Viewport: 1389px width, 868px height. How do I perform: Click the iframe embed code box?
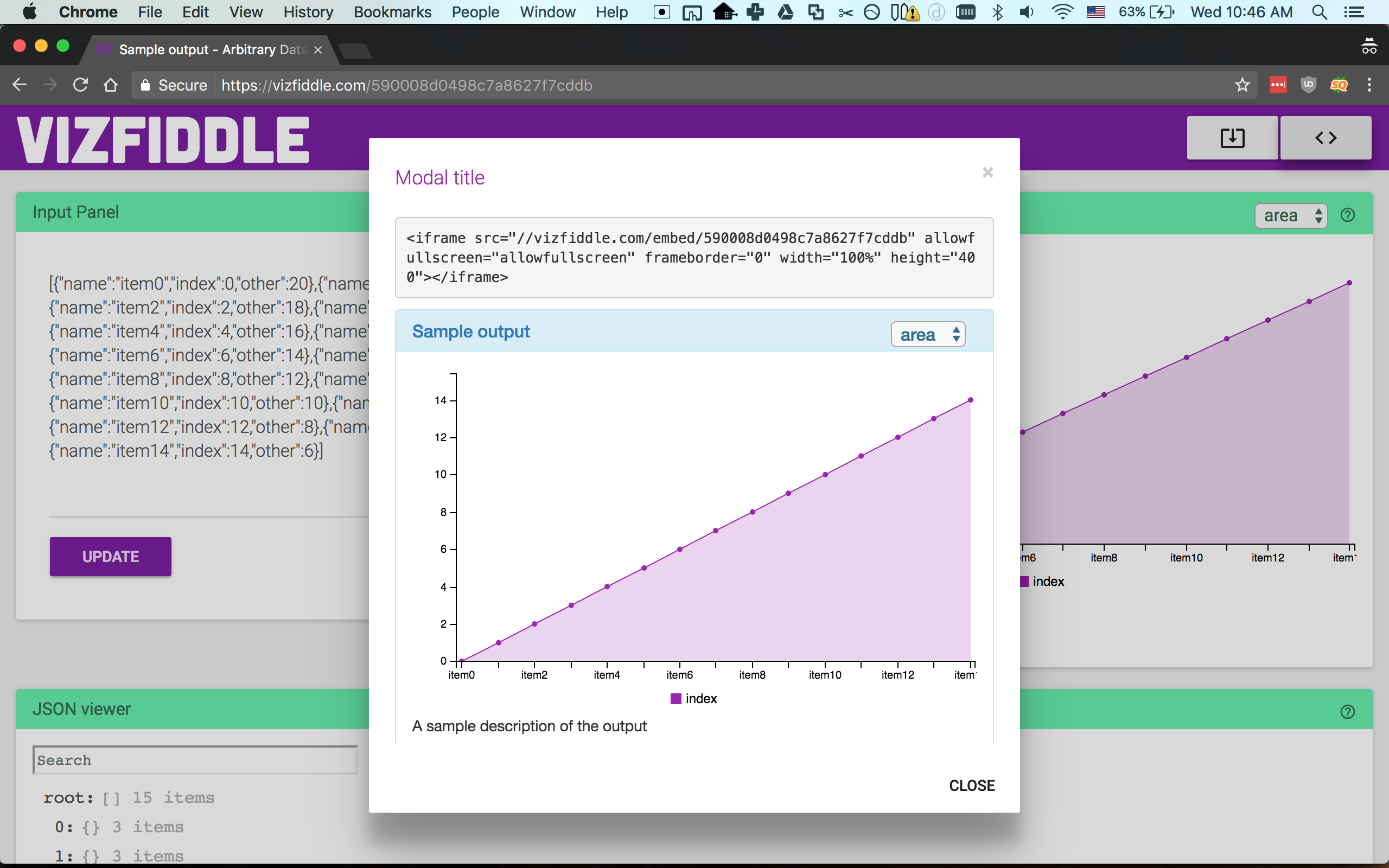point(693,258)
